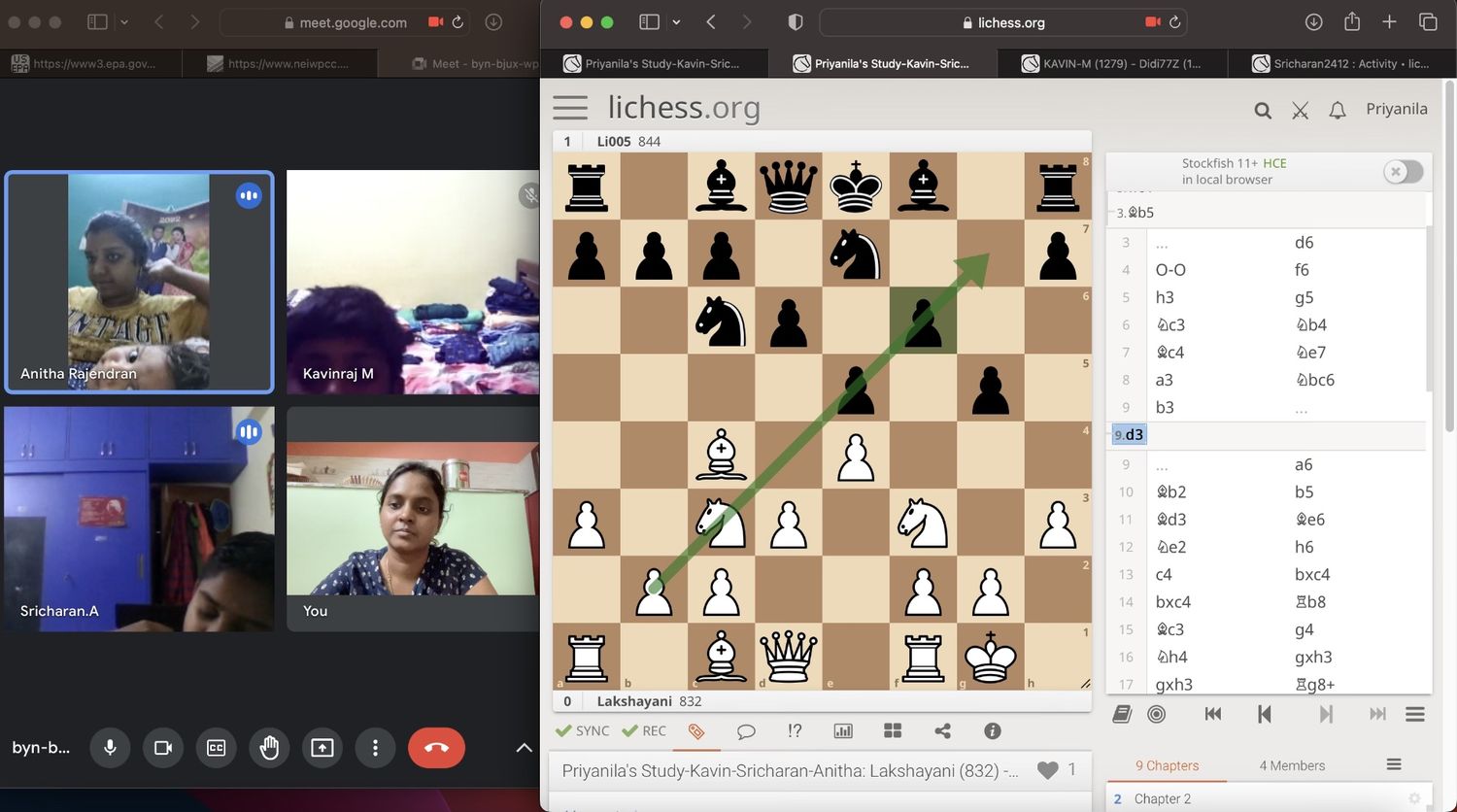Click the white bishop on c4
Image resolution: width=1457 pixels, height=812 pixels.
click(x=721, y=455)
